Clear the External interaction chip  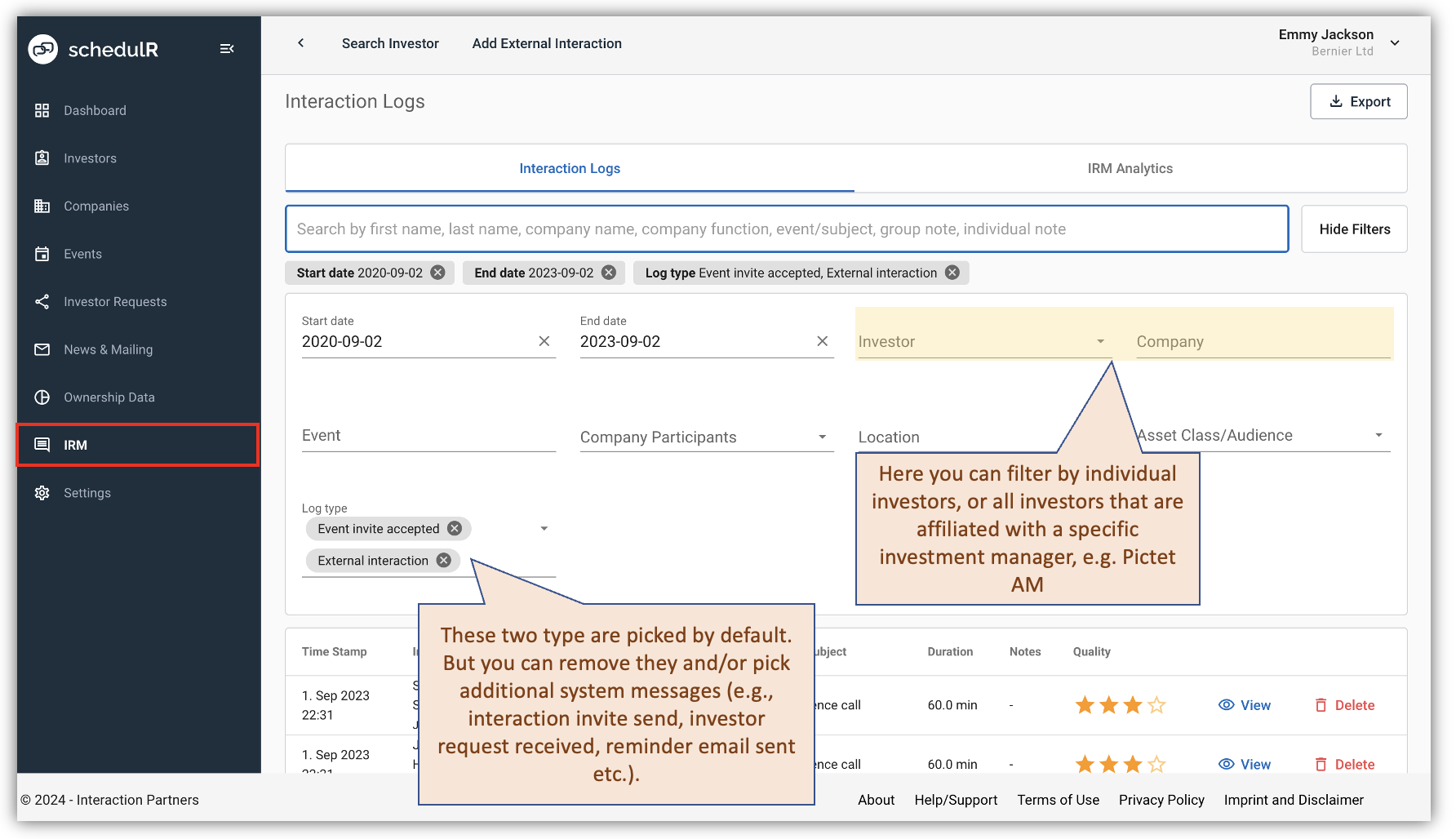pos(443,560)
